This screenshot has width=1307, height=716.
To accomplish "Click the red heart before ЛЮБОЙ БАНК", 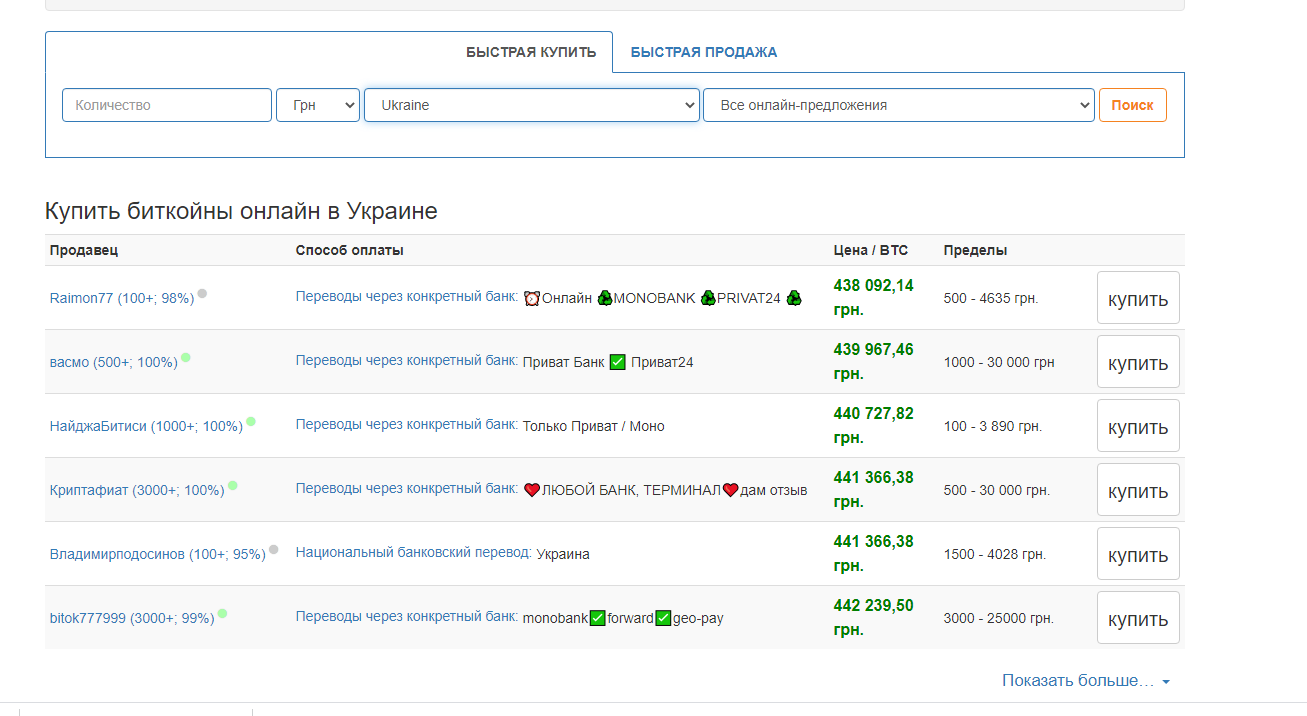I will click(532, 490).
